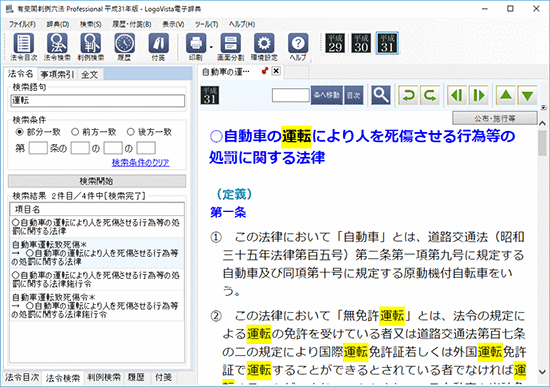Click the 第 article number input box
Screen dimensions: 550x387
point(38,148)
